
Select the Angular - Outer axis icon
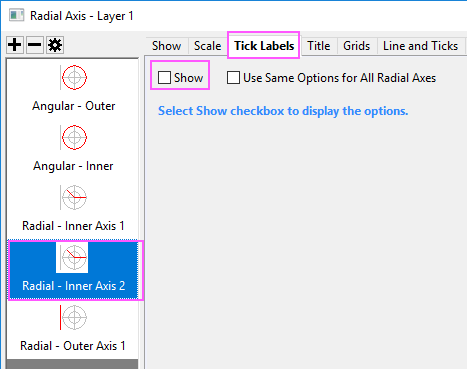pyautogui.click(x=74, y=77)
